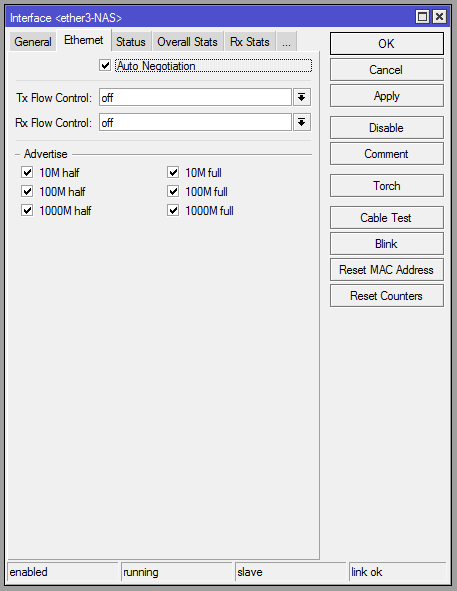Viewport: 457px width, 591px height.
Task: Uncheck 1000M half advertise option
Action: 27,210
